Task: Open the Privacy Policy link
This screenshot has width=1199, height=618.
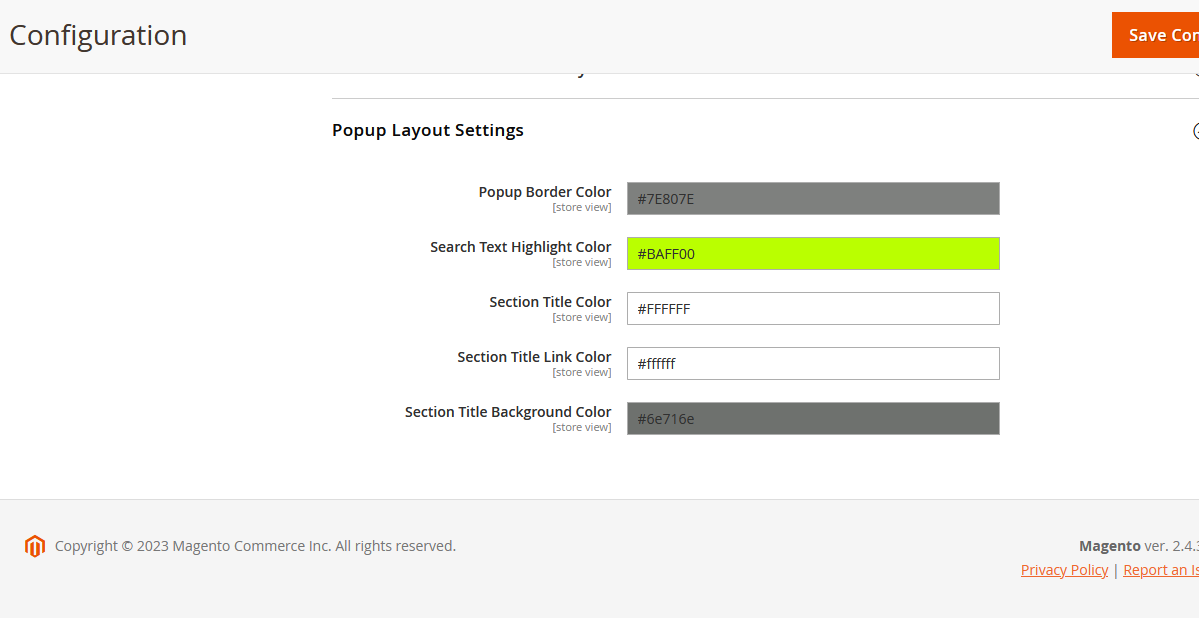Action: (x=1064, y=570)
